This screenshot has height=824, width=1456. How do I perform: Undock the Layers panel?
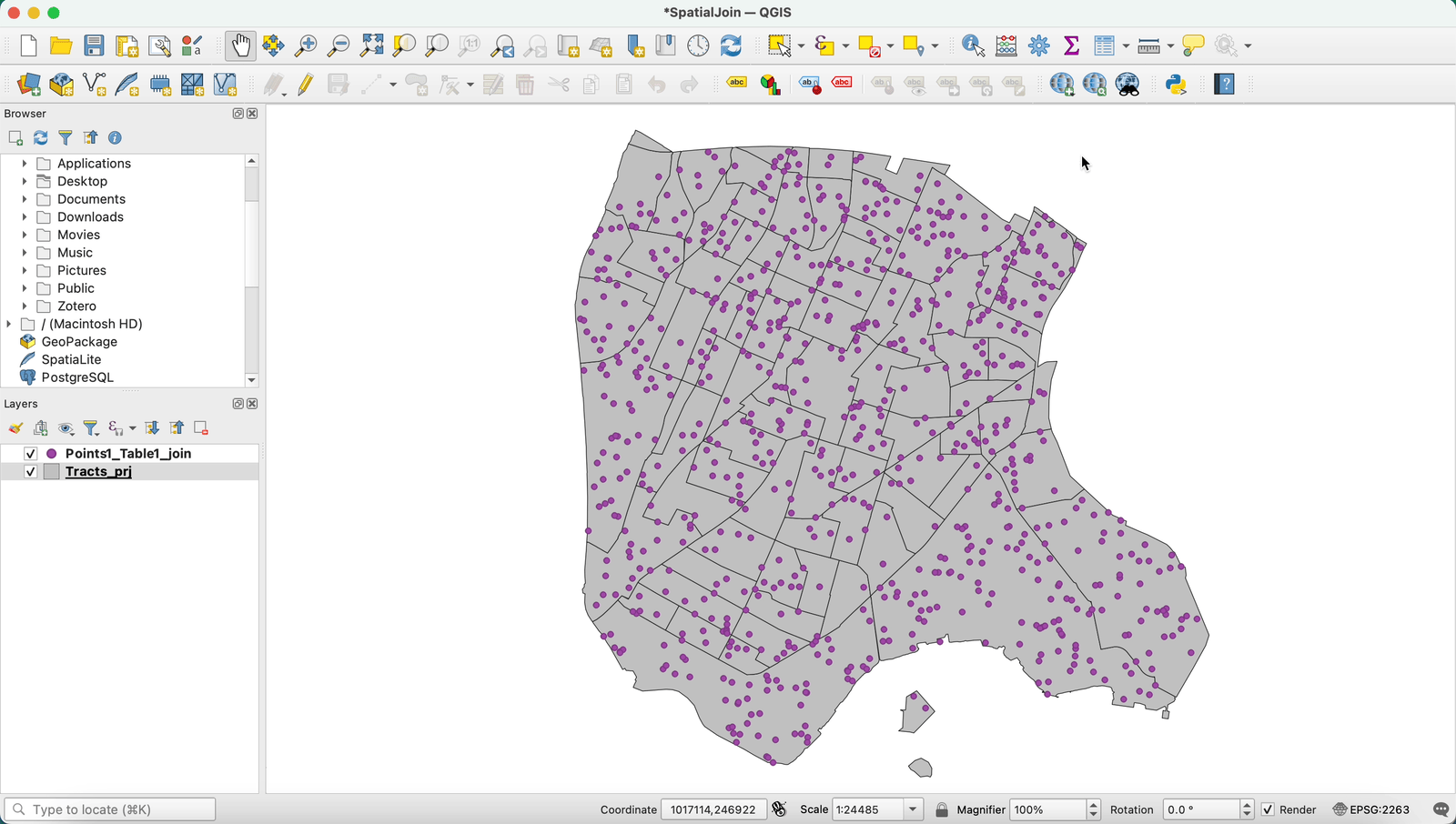(x=238, y=404)
